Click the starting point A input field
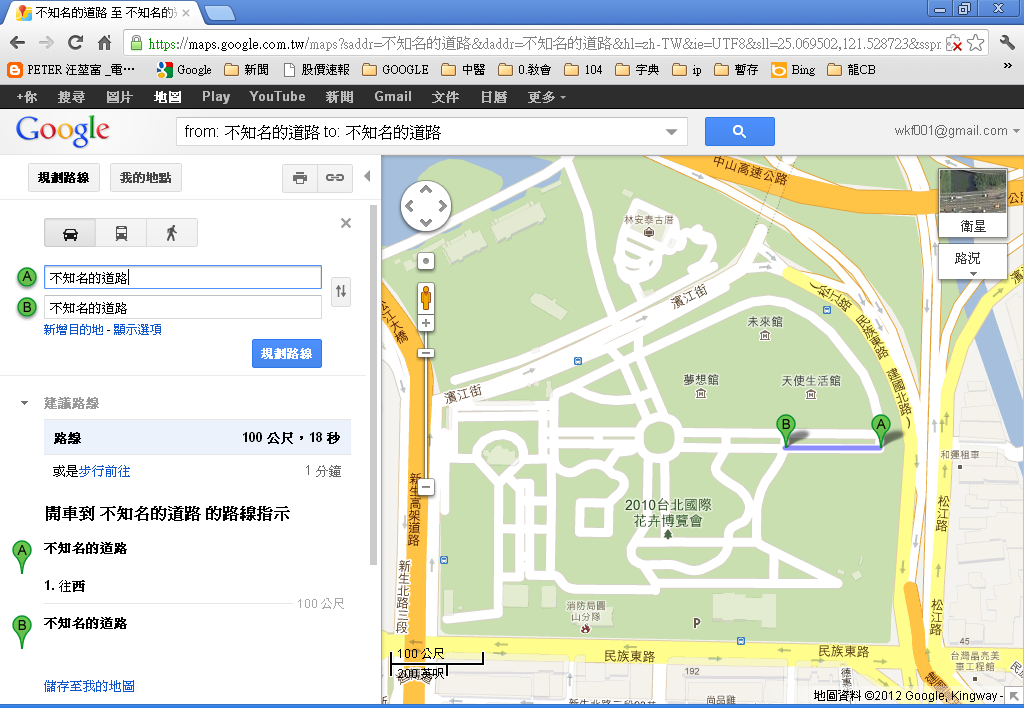Viewport: 1024px width, 708px height. tap(183, 277)
